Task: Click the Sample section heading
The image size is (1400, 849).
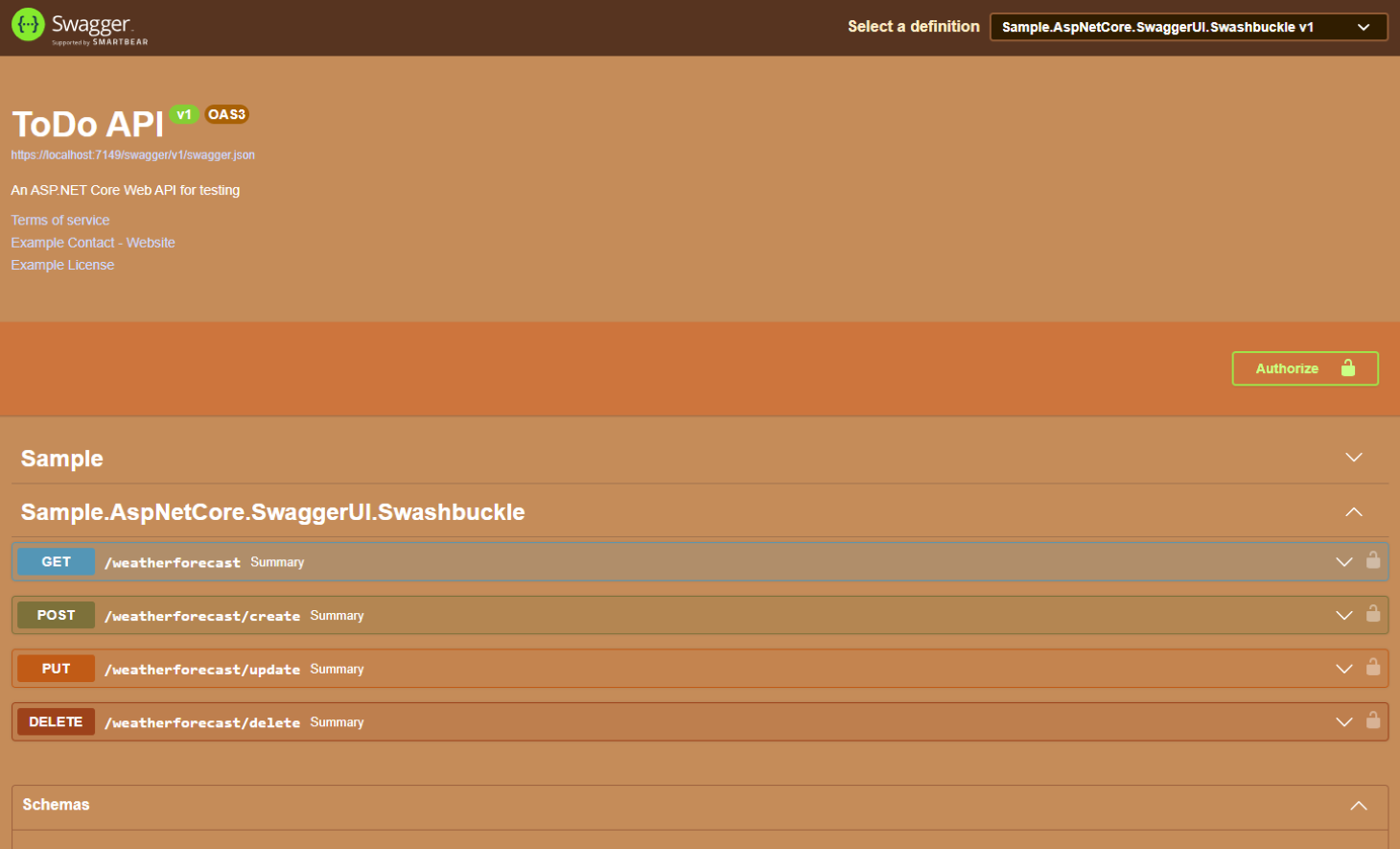Action: click(x=62, y=459)
